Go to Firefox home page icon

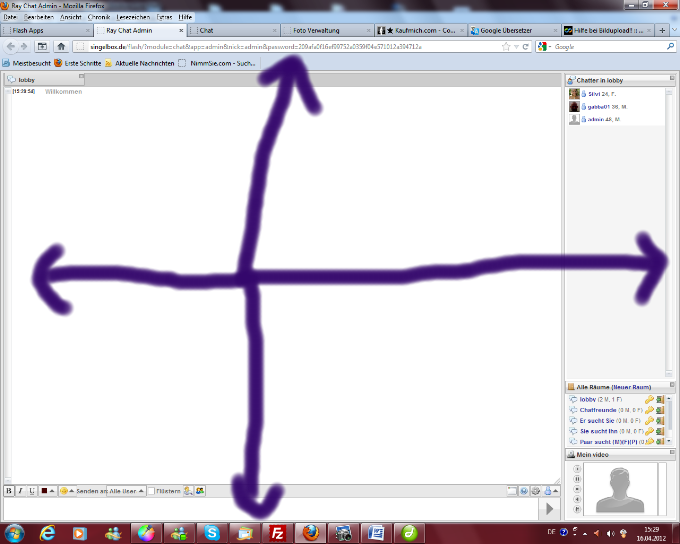point(61,46)
